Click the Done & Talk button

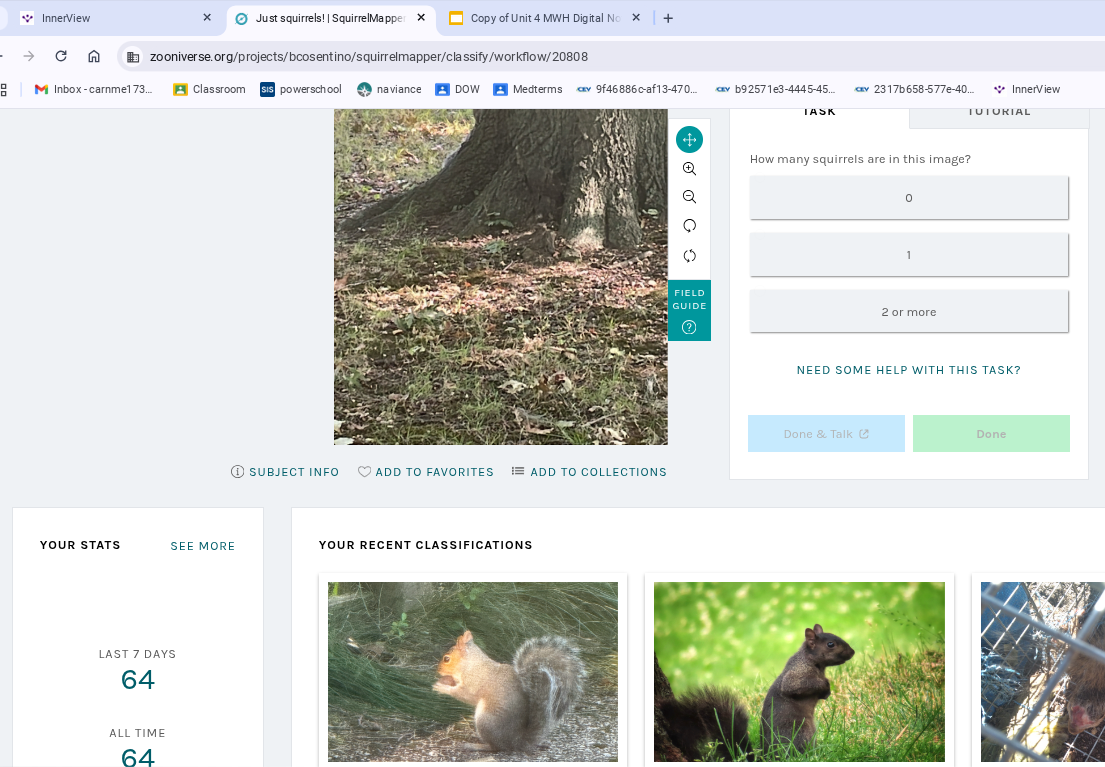coord(826,434)
